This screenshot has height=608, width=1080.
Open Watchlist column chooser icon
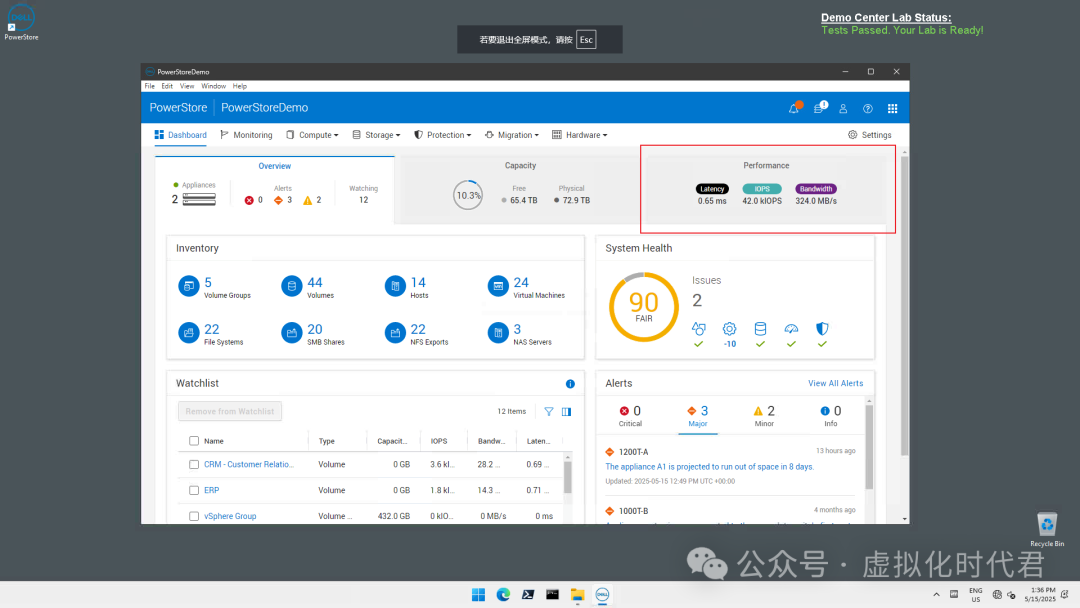pyautogui.click(x=566, y=412)
